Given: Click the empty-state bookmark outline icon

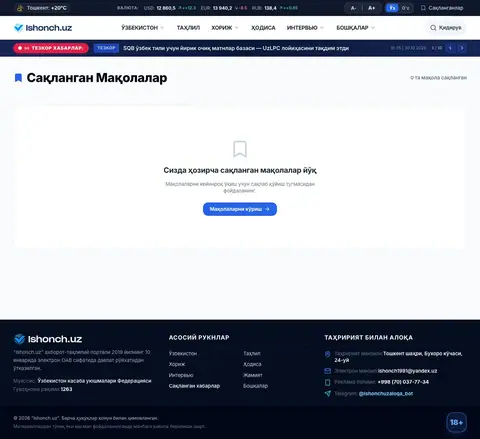Looking at the screenshot, I should click(240, 149).
